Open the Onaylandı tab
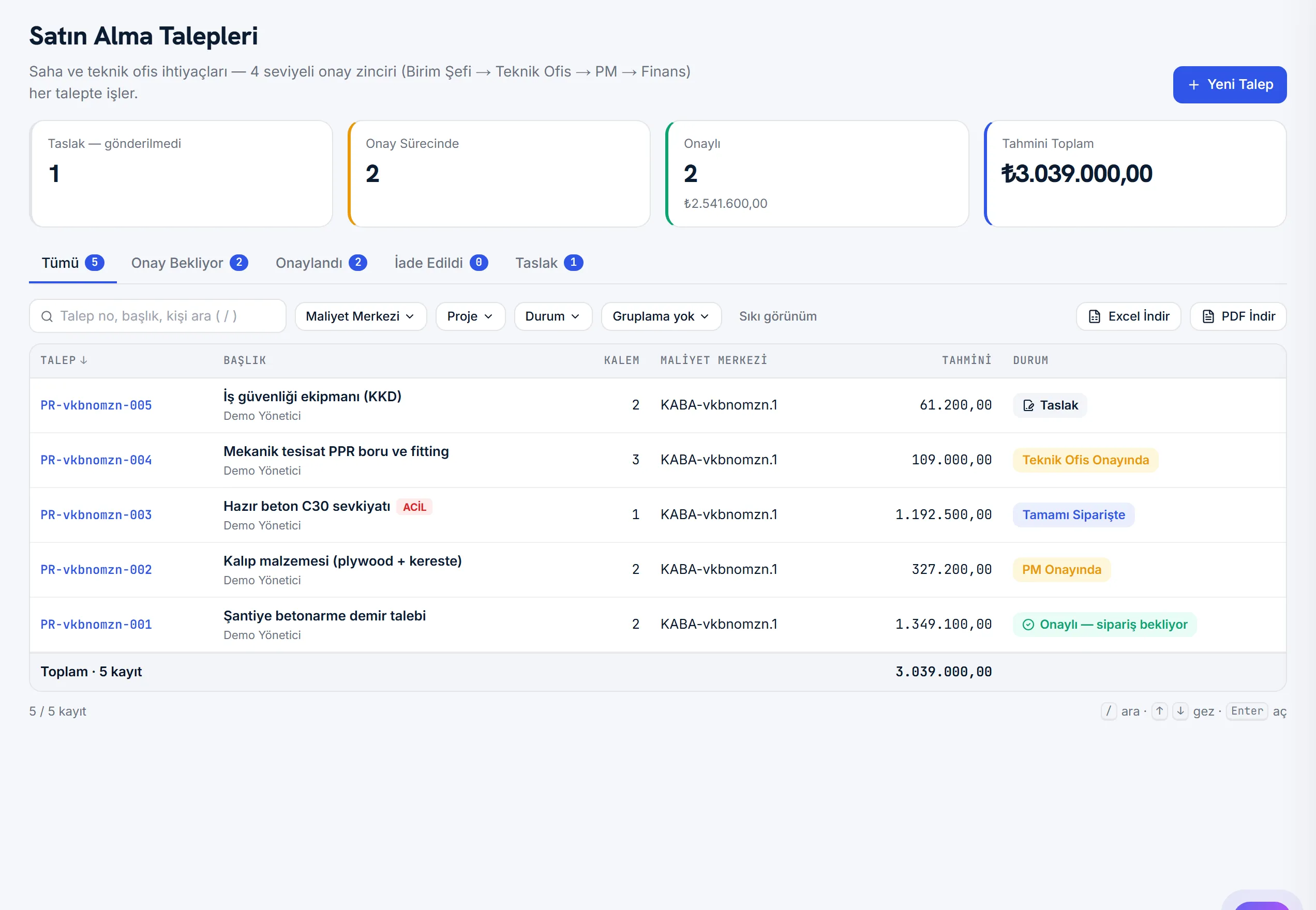The height and width of the screenshot is (910, 1316). 321,263
